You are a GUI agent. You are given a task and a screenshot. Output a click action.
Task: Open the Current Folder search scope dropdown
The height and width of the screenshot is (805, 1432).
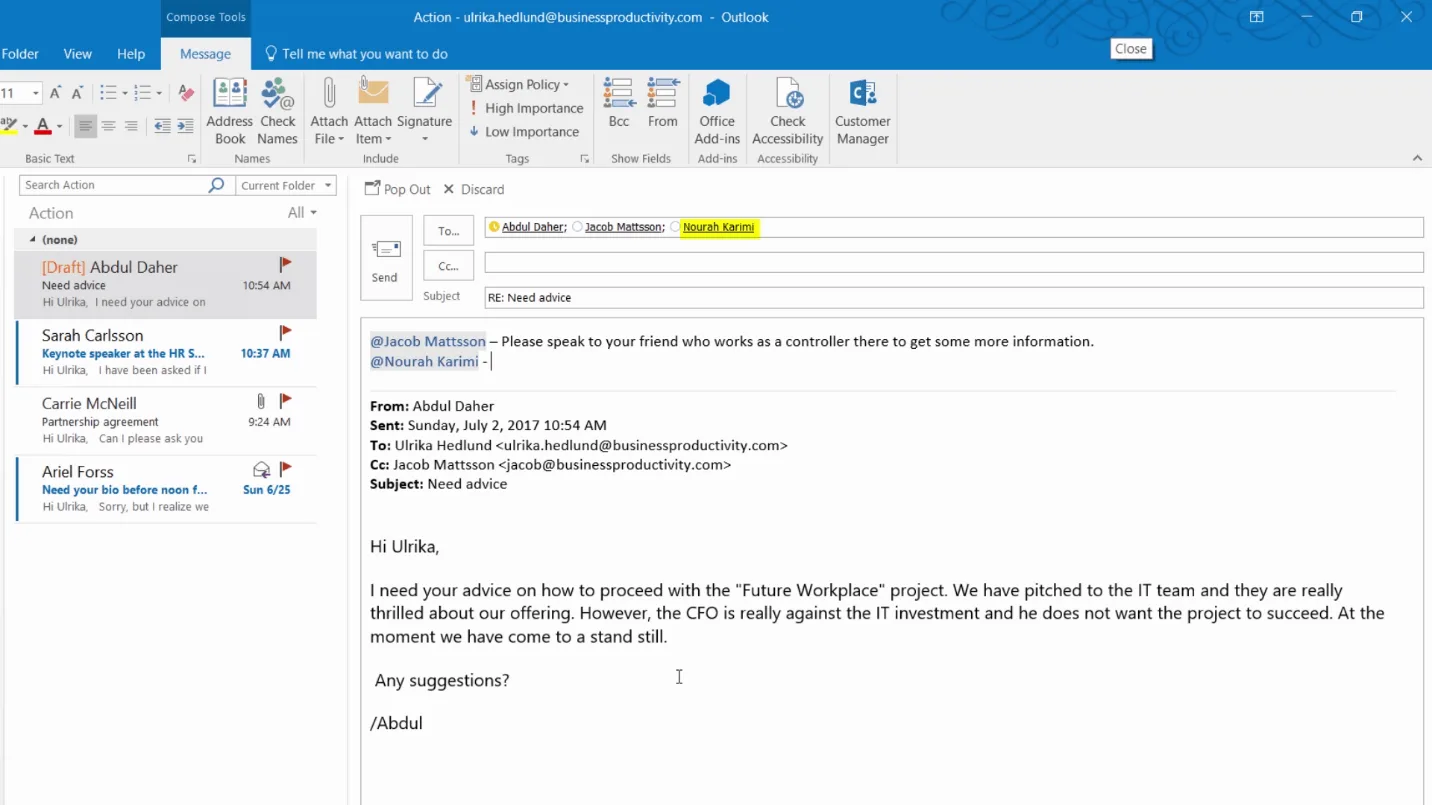[286, 185]
